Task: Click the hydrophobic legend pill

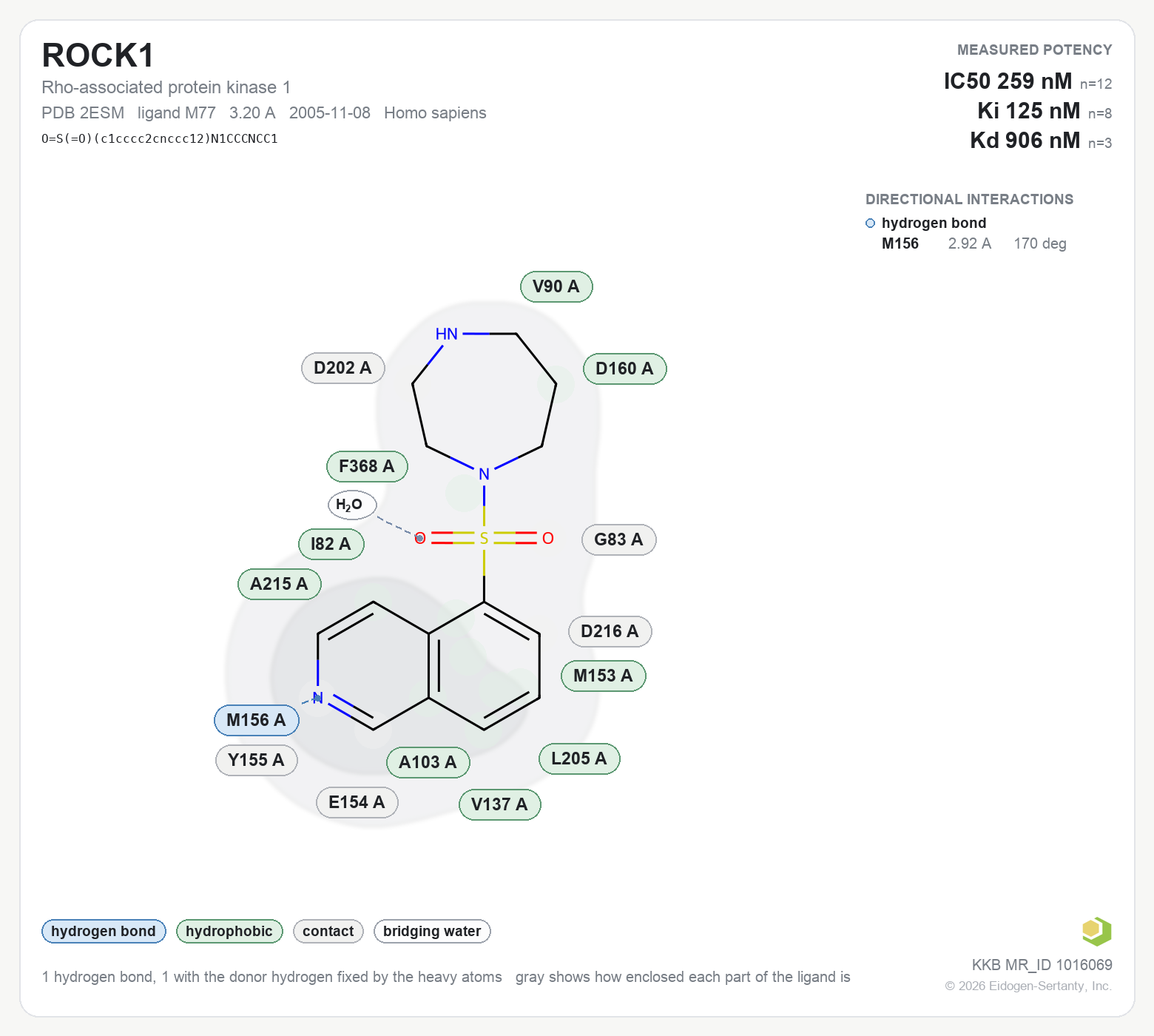Action: tap(229, 931)
